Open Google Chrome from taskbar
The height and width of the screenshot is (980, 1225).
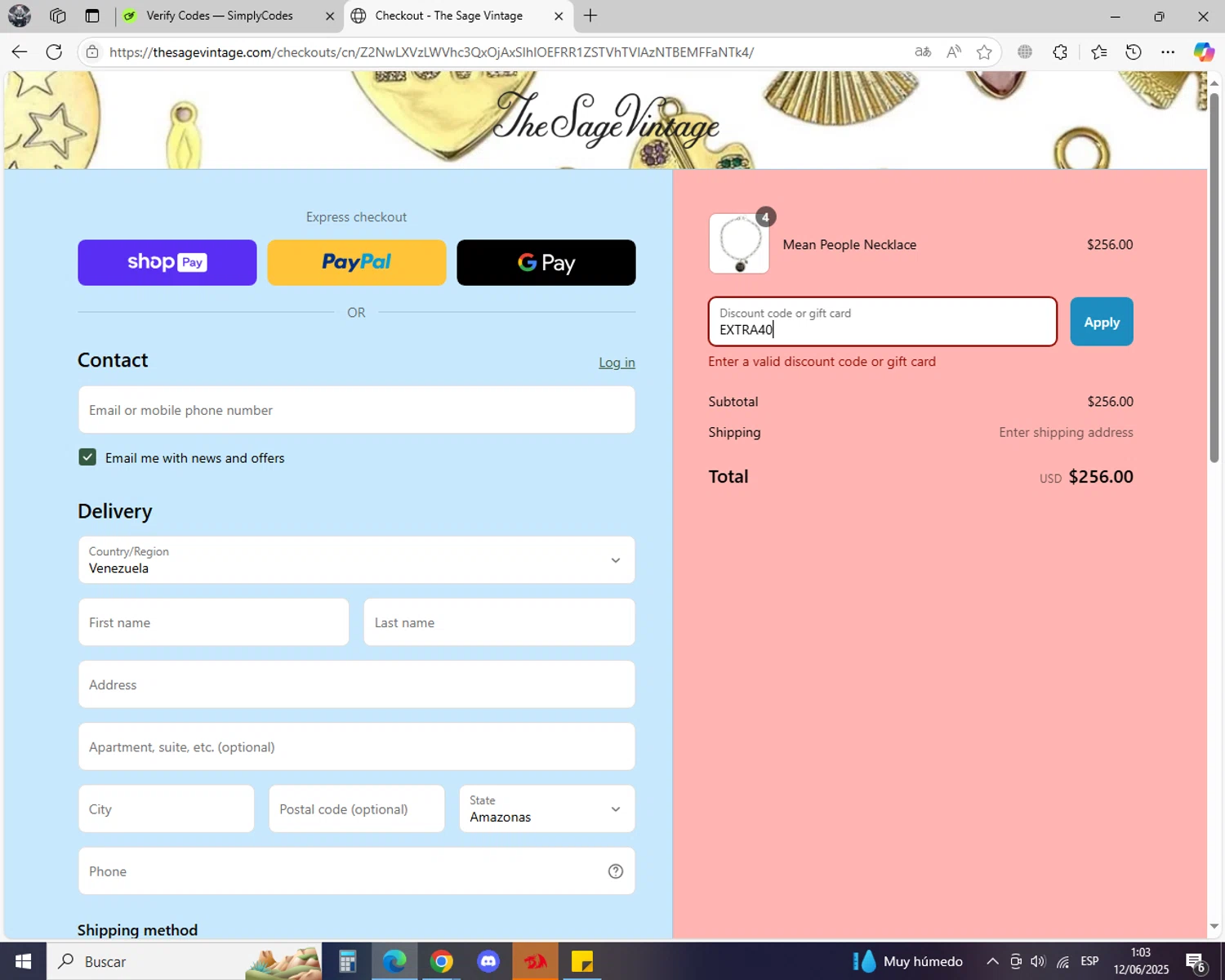tap(442, 961)
